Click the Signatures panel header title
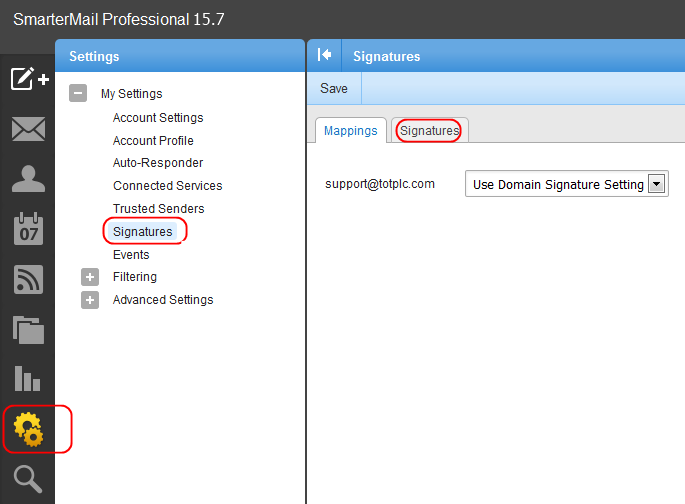 [x=386, y=56]
